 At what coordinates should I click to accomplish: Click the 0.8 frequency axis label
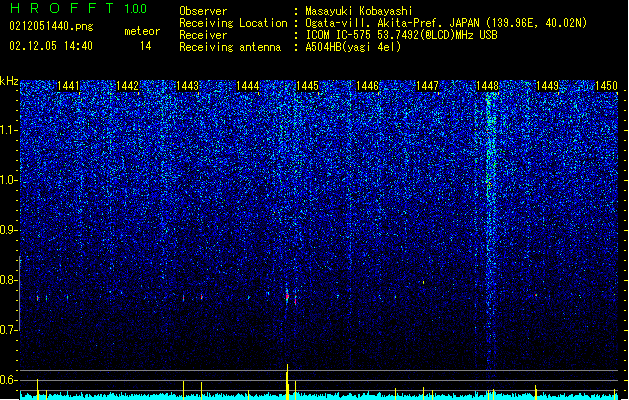point(9,280)
